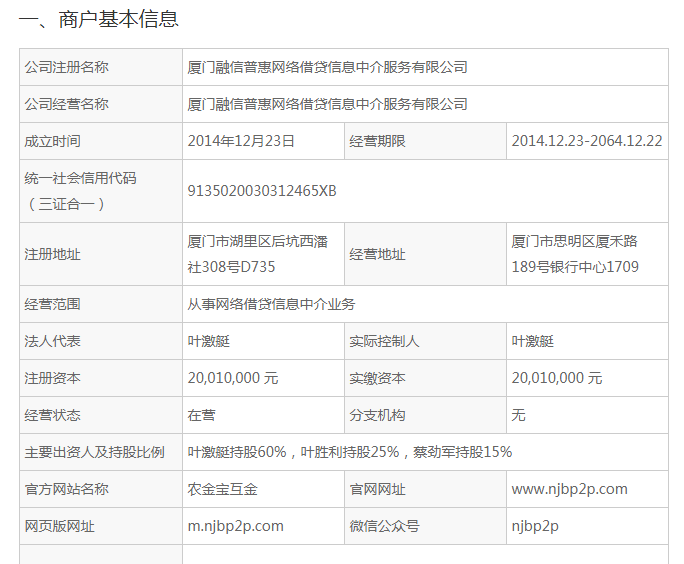The image size is (684, 564).
Task: Select 20,010,000 元 beside 实缴资本
Action: (557, 378)
